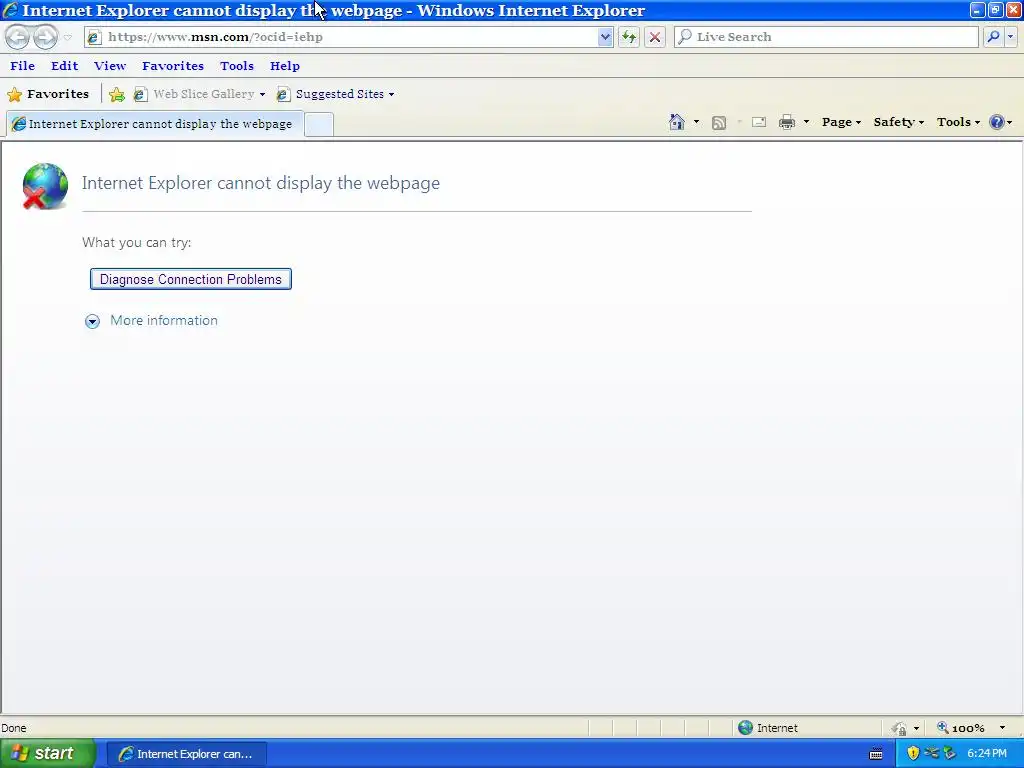Click the 'What you can try:' text

[136, 242]
